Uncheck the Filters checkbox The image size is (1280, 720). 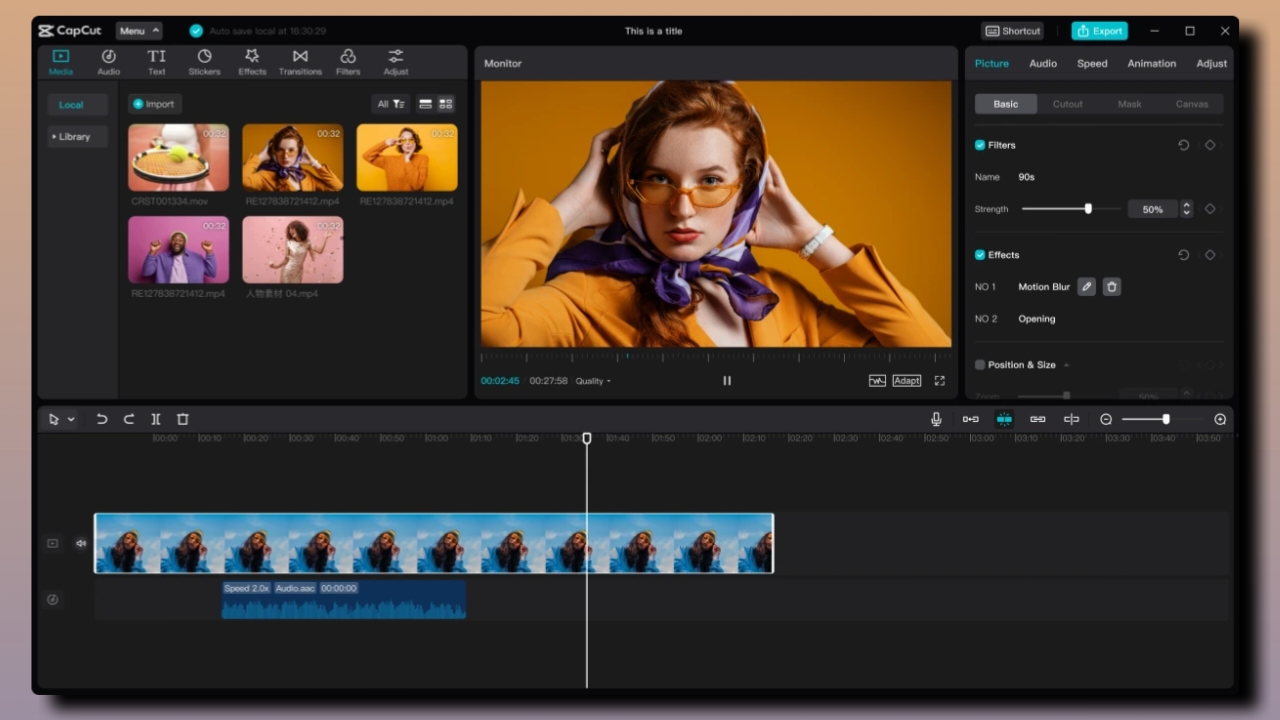click(980, 145)
